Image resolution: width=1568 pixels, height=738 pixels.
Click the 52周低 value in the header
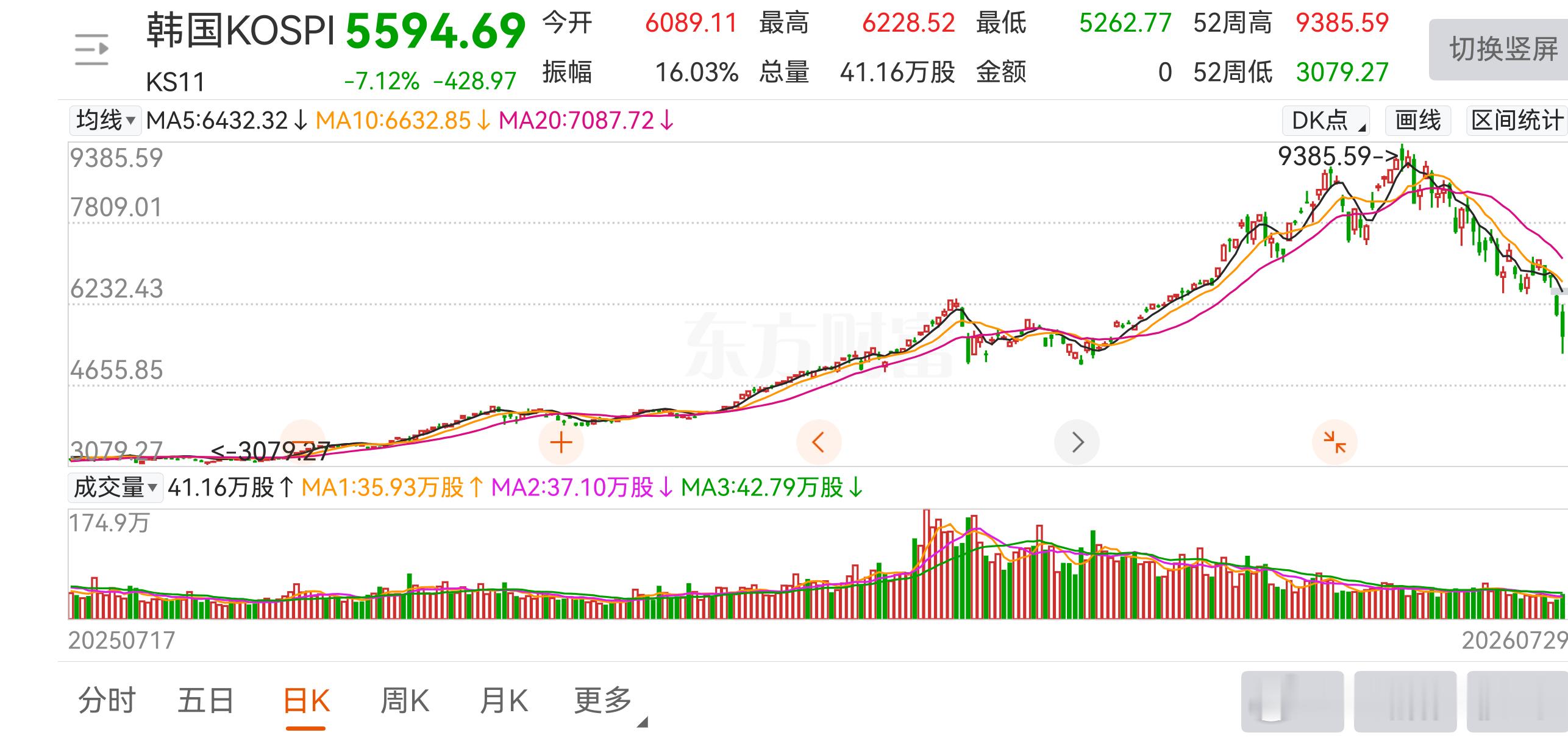coord(1342,73)
